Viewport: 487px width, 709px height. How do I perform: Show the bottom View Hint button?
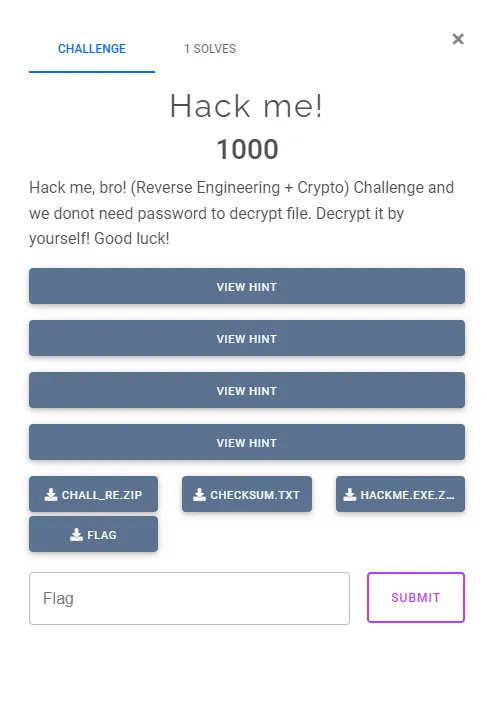click(247, 443)
